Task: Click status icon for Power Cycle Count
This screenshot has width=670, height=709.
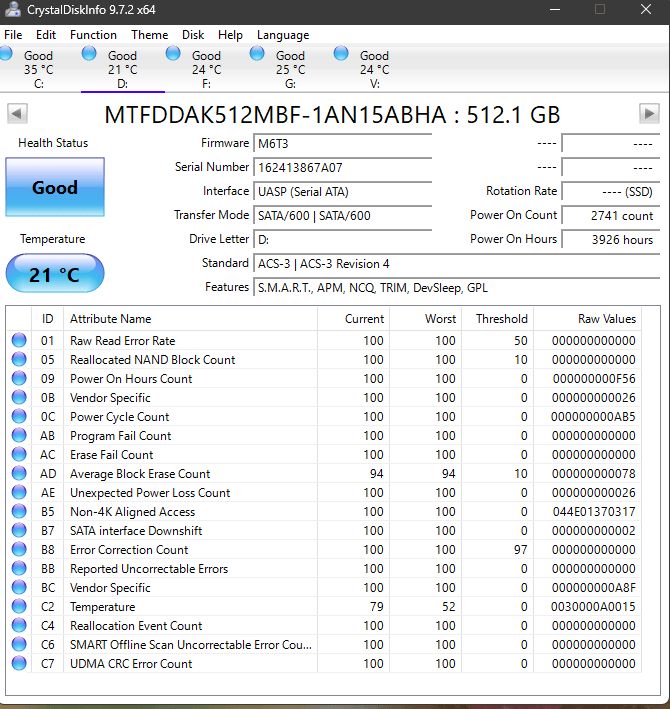Action: [x=19, y=416]
